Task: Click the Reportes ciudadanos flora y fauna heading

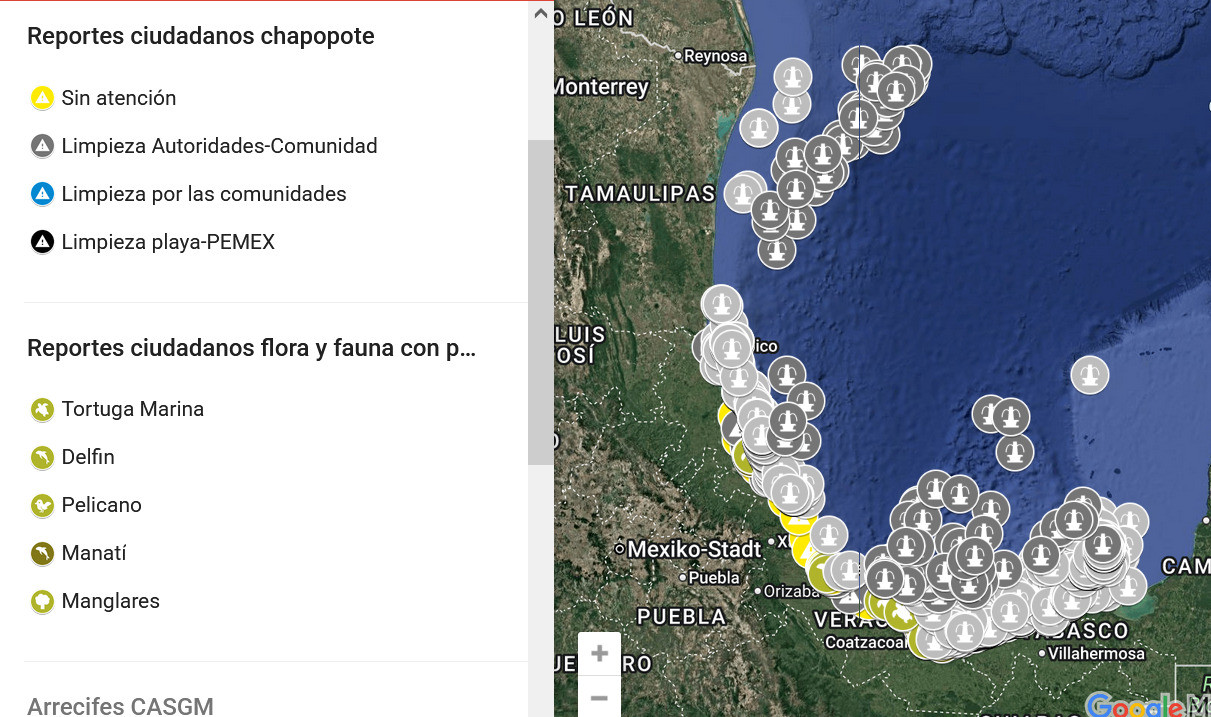Action: coord(251,348)
